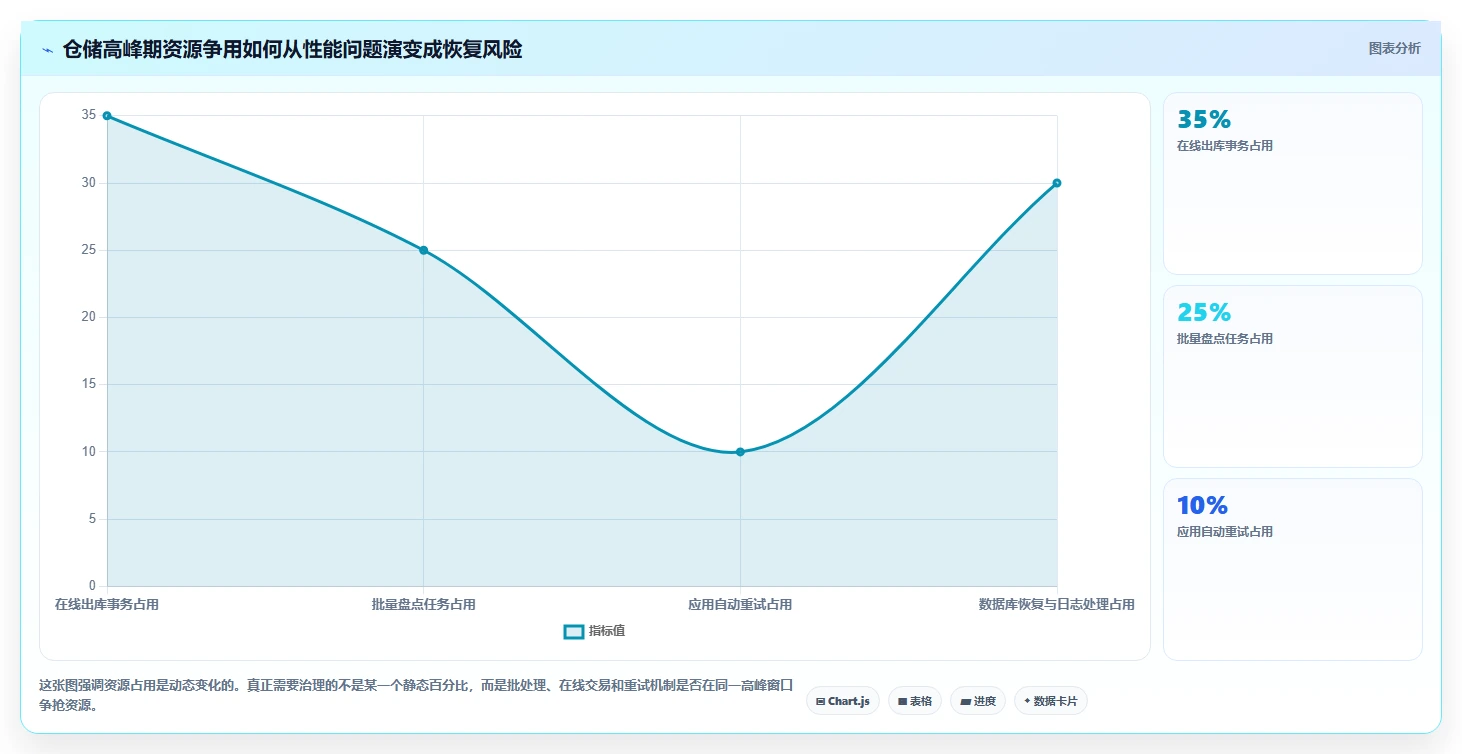The height and width of the screenshot is (754, 1462).
Task: Click the 数据卡片 tag
Action: click(x=1050, y=701)
